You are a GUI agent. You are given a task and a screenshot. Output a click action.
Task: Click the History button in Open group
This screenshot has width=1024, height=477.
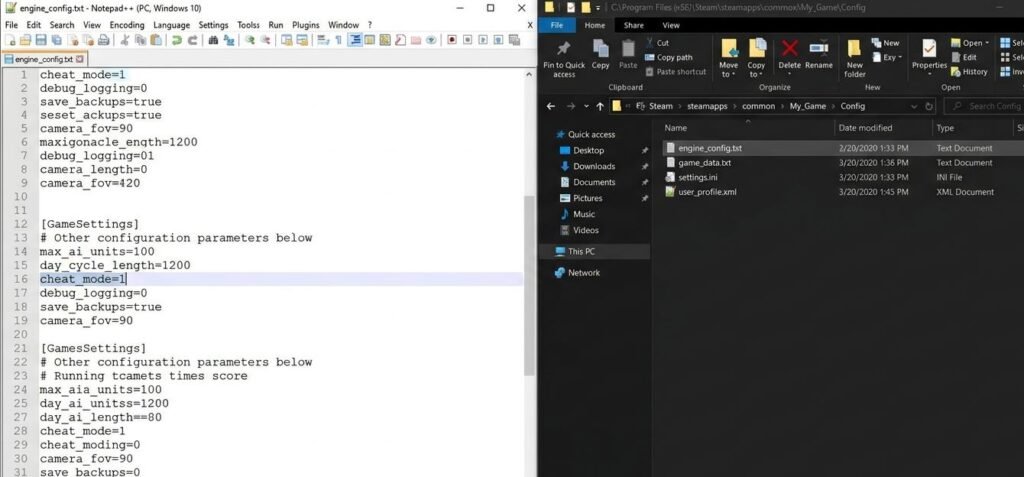click(969, 72)
